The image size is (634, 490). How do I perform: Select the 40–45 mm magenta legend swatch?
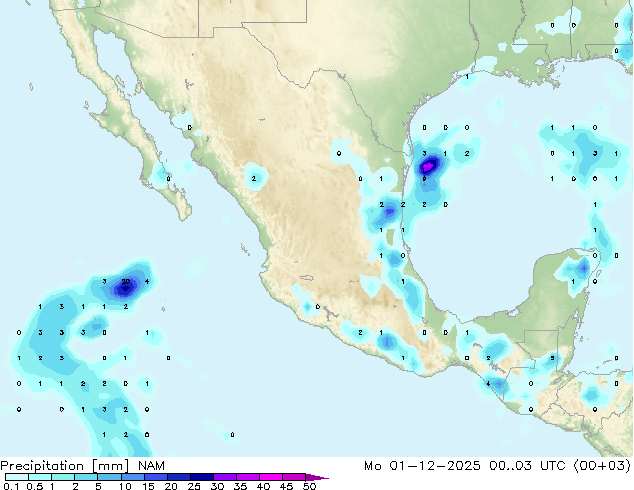pyautogui.click(x=271, y=477)
